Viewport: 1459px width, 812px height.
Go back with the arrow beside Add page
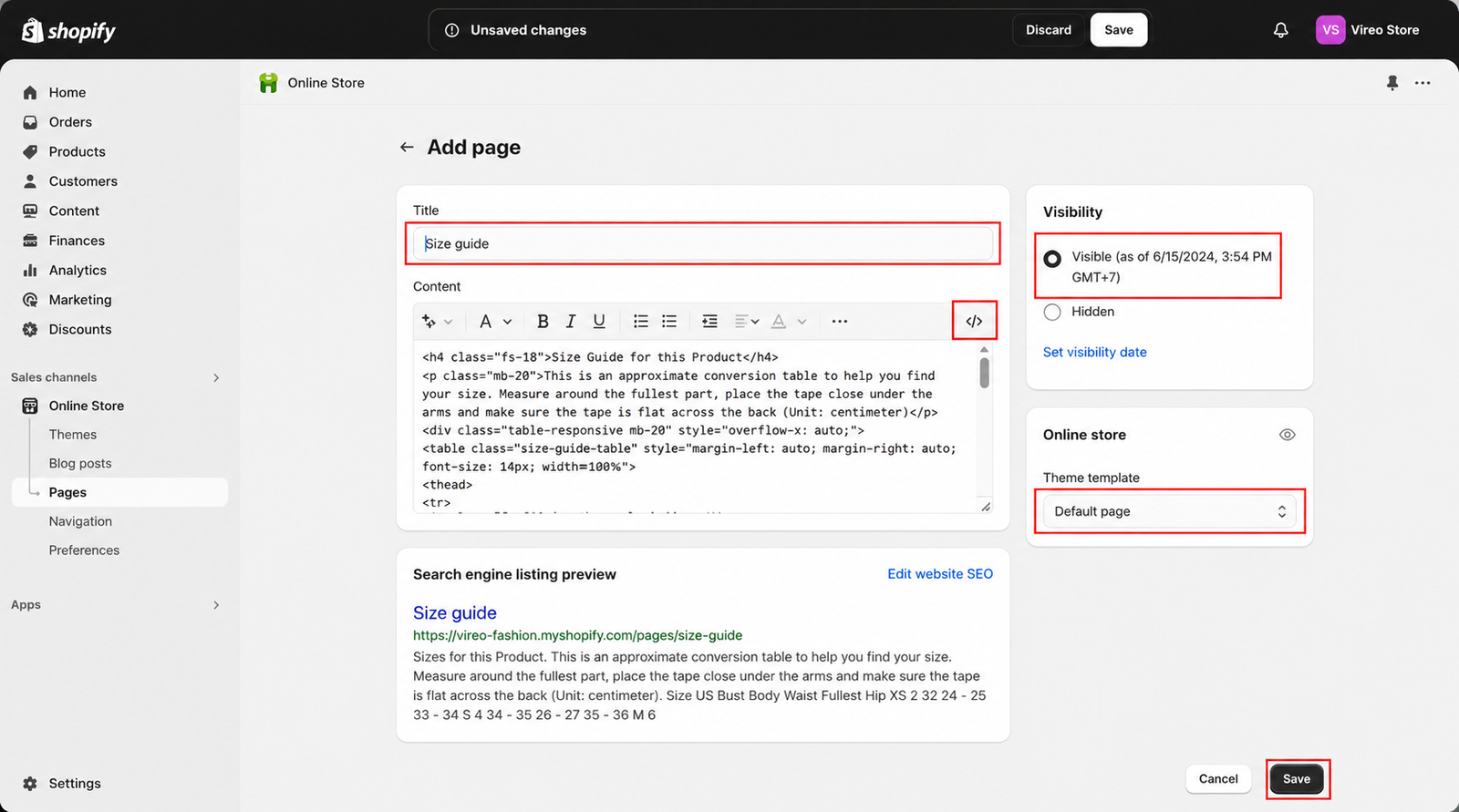point(407,147)
